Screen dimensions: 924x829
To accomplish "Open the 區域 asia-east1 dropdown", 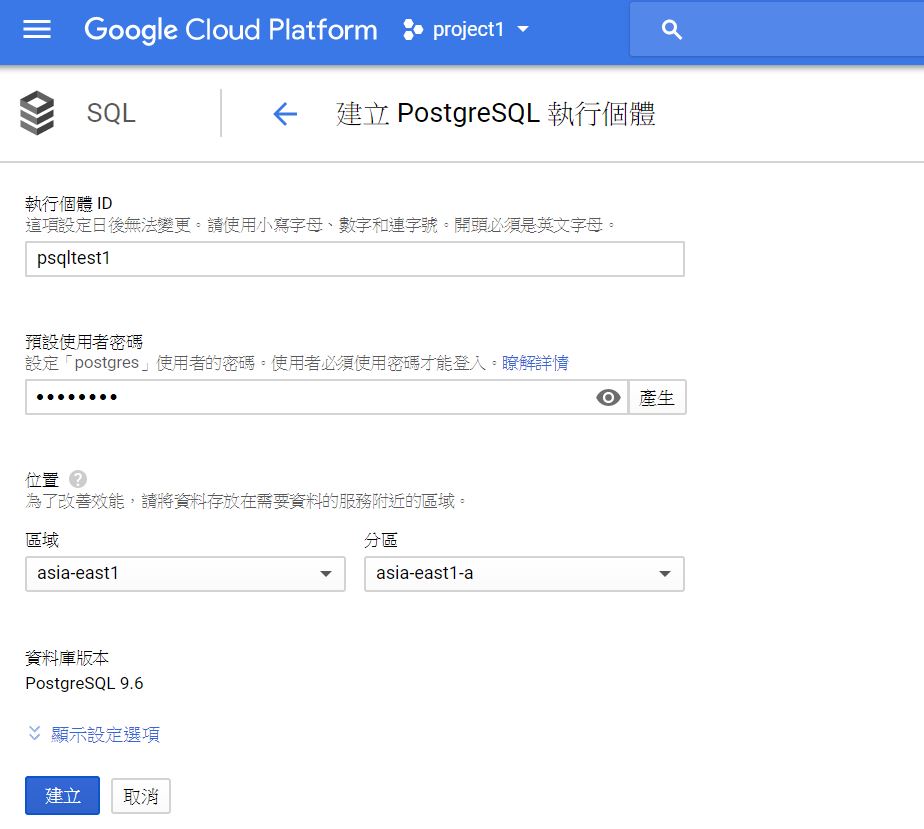I will tap(184, 574).
